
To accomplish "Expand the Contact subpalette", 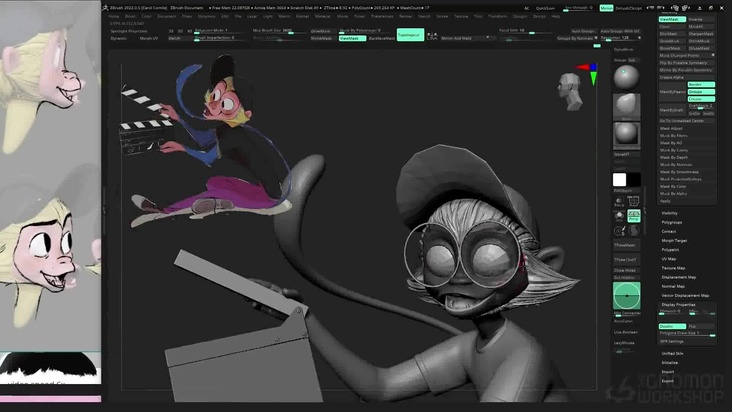I will [x=669, y=231].
